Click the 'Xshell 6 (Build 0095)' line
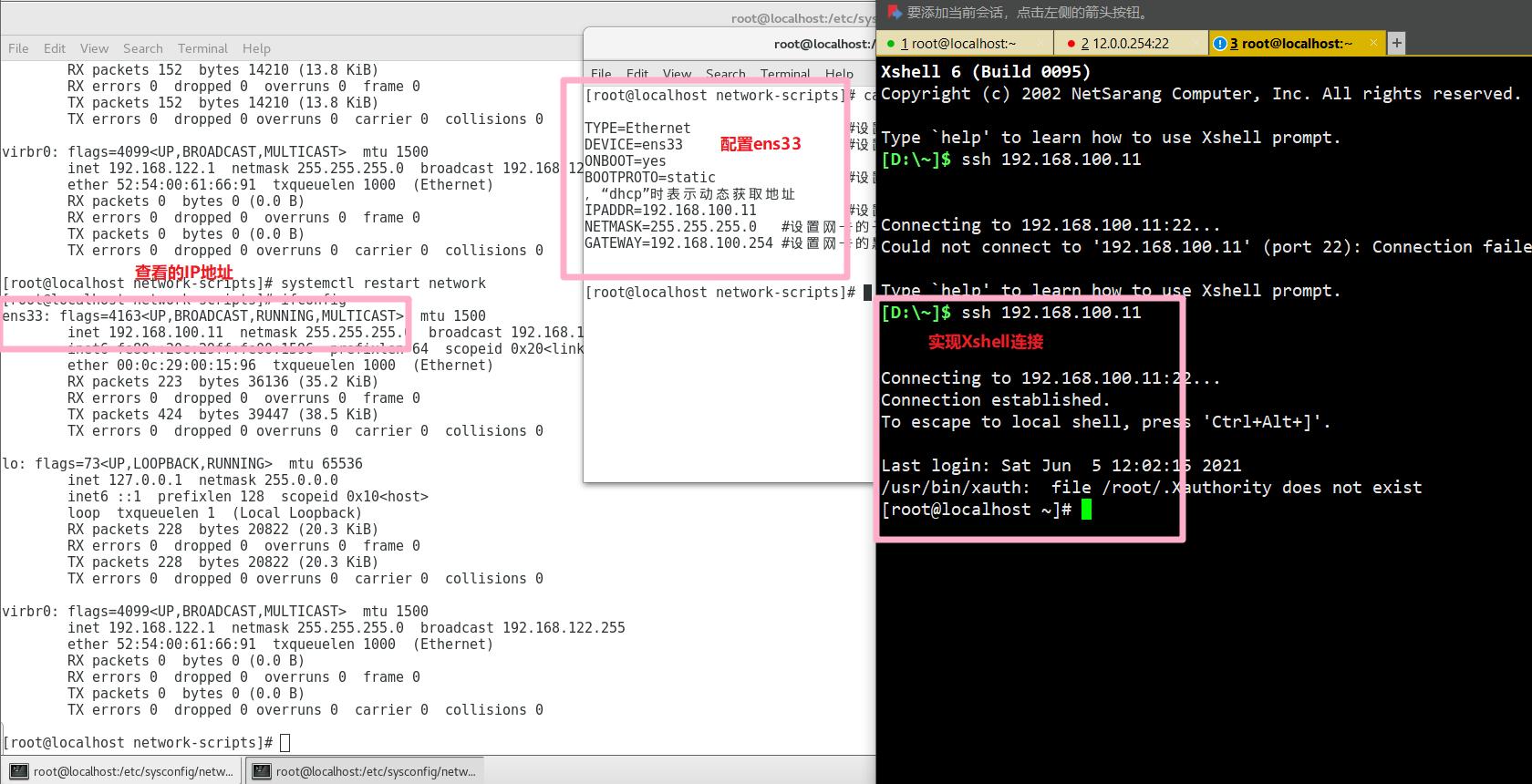 986,71
